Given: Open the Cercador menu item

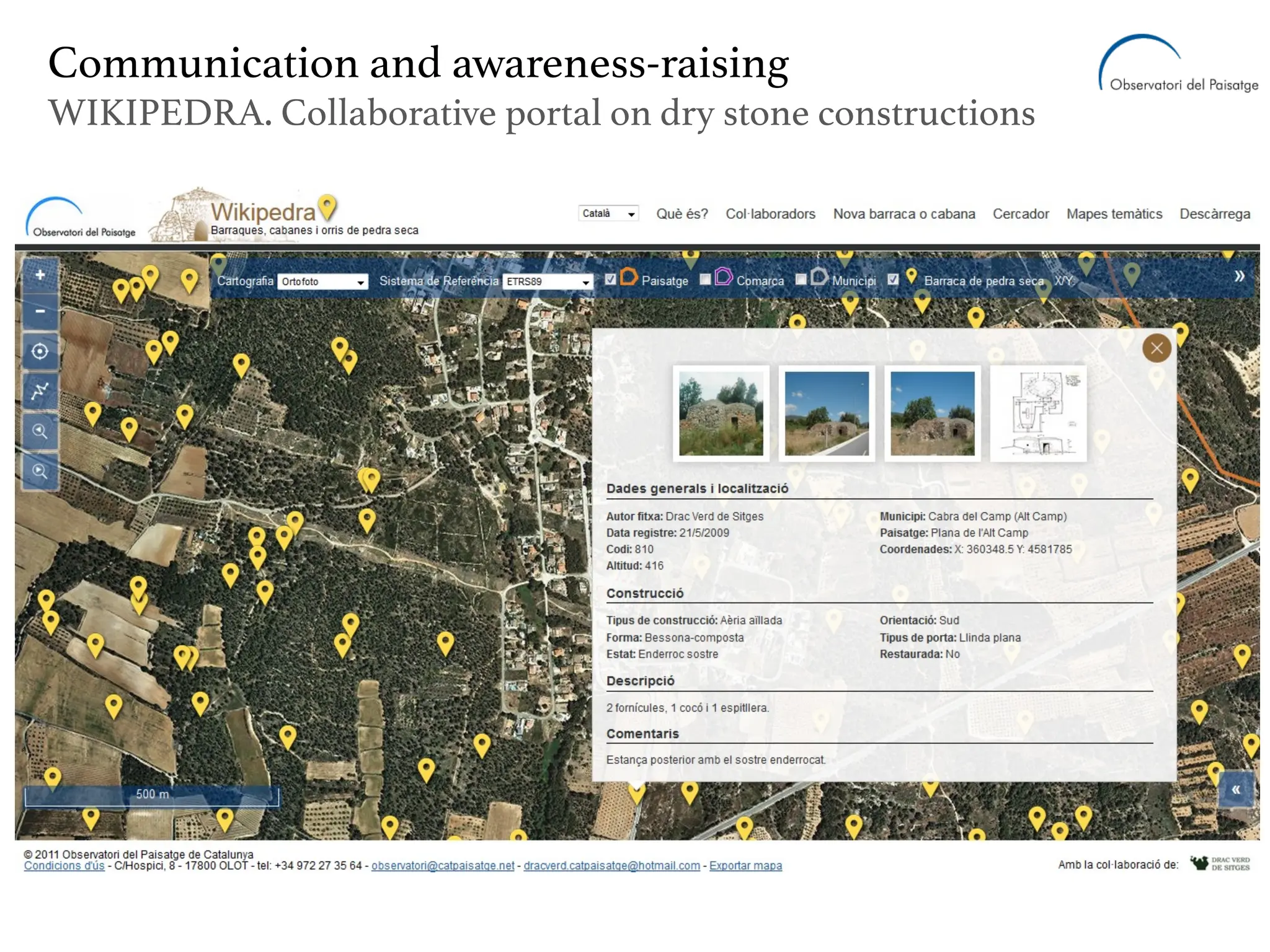Looking at the screenshot, I should click(x=1021, y=214).
